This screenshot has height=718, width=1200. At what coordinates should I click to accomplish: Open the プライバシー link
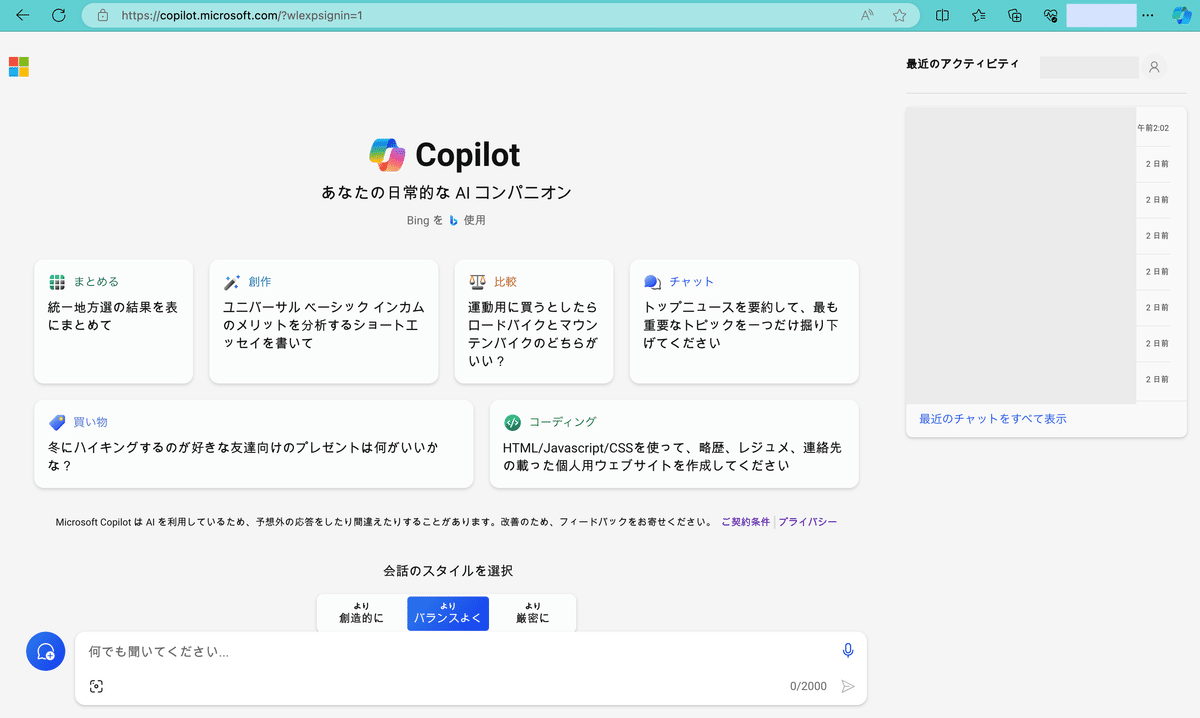[808, 522]
